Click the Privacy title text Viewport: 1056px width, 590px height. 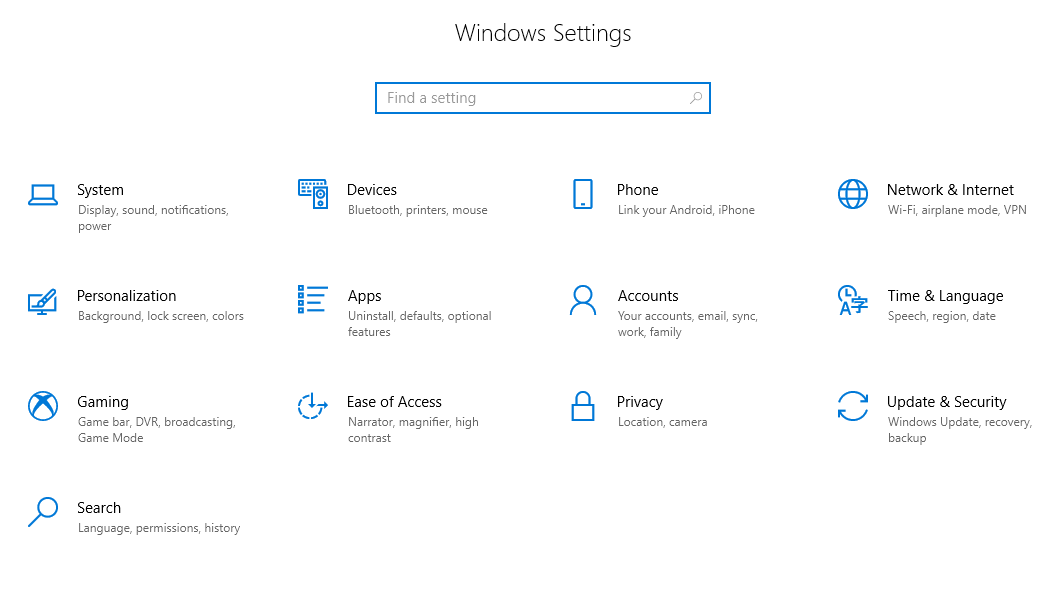click(x=640, y=402)
